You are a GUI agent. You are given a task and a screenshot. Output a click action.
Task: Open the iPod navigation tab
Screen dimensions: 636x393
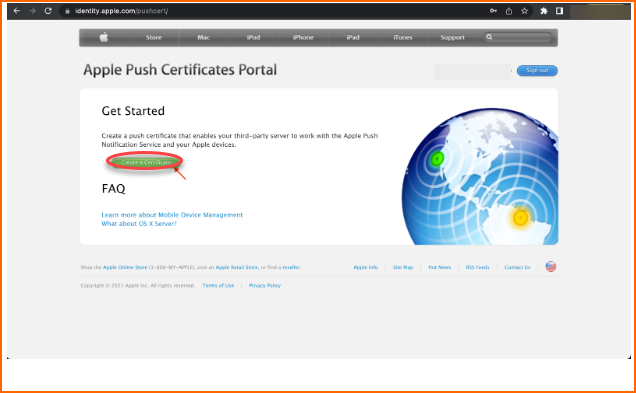(254, 37)
